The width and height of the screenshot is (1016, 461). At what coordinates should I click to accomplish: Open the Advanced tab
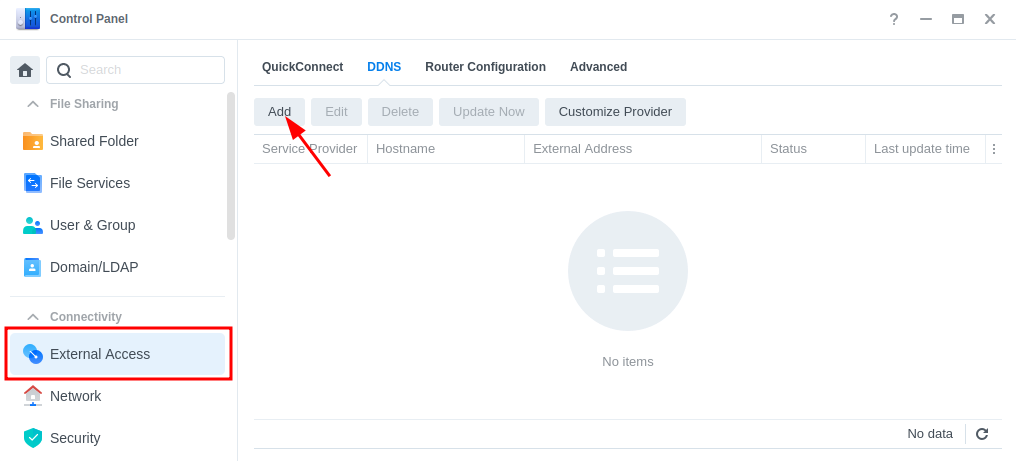click(x=598, y=67)
